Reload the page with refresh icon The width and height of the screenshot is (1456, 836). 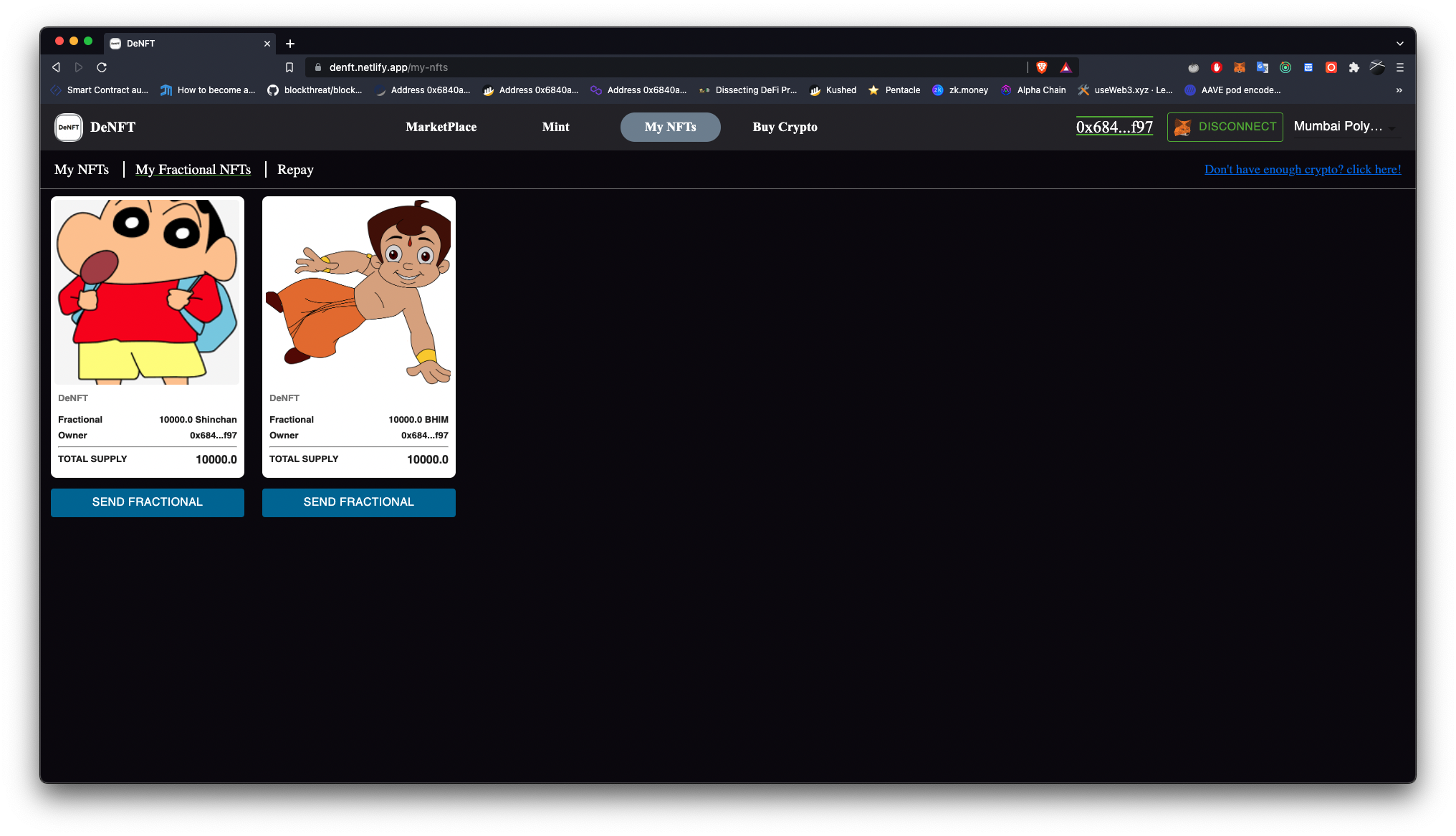[102, 67]
